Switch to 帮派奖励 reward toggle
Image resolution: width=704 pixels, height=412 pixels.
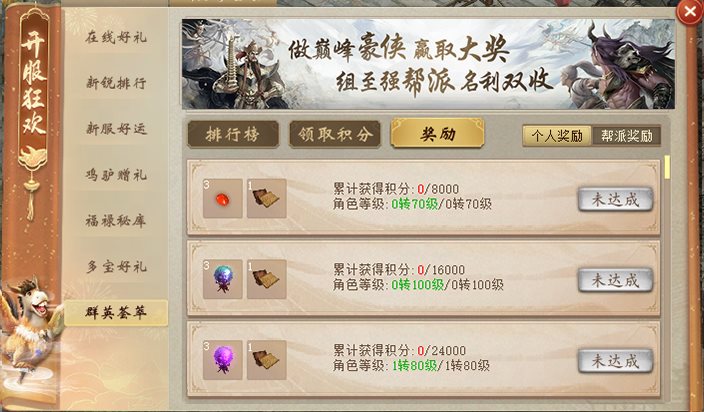click(x=626, y=136)
